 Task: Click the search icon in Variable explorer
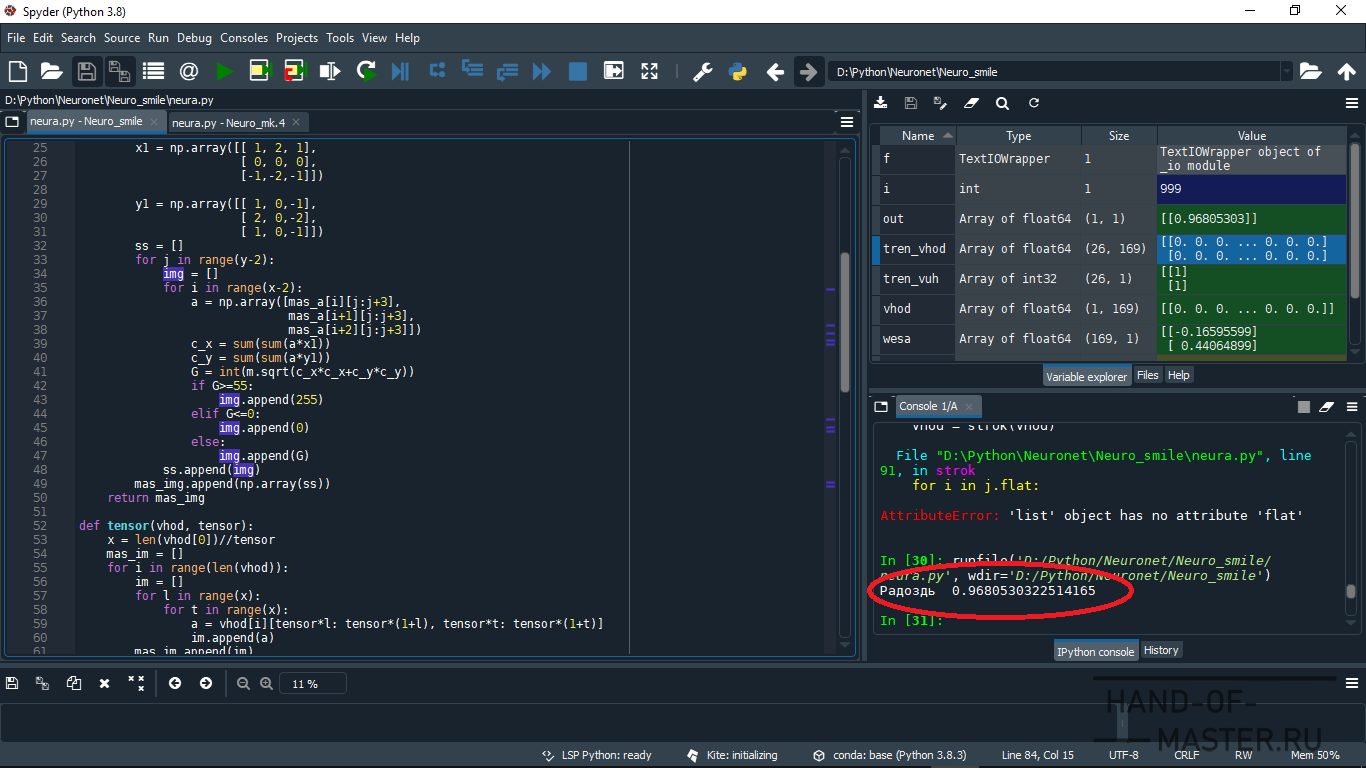(1002, 103)
